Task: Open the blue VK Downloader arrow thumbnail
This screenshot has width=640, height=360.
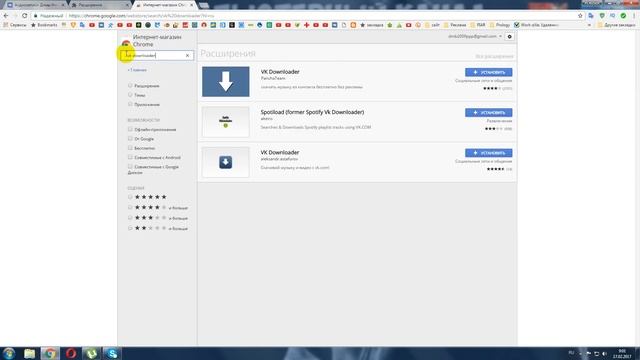Action: click(x=226, y=82)
